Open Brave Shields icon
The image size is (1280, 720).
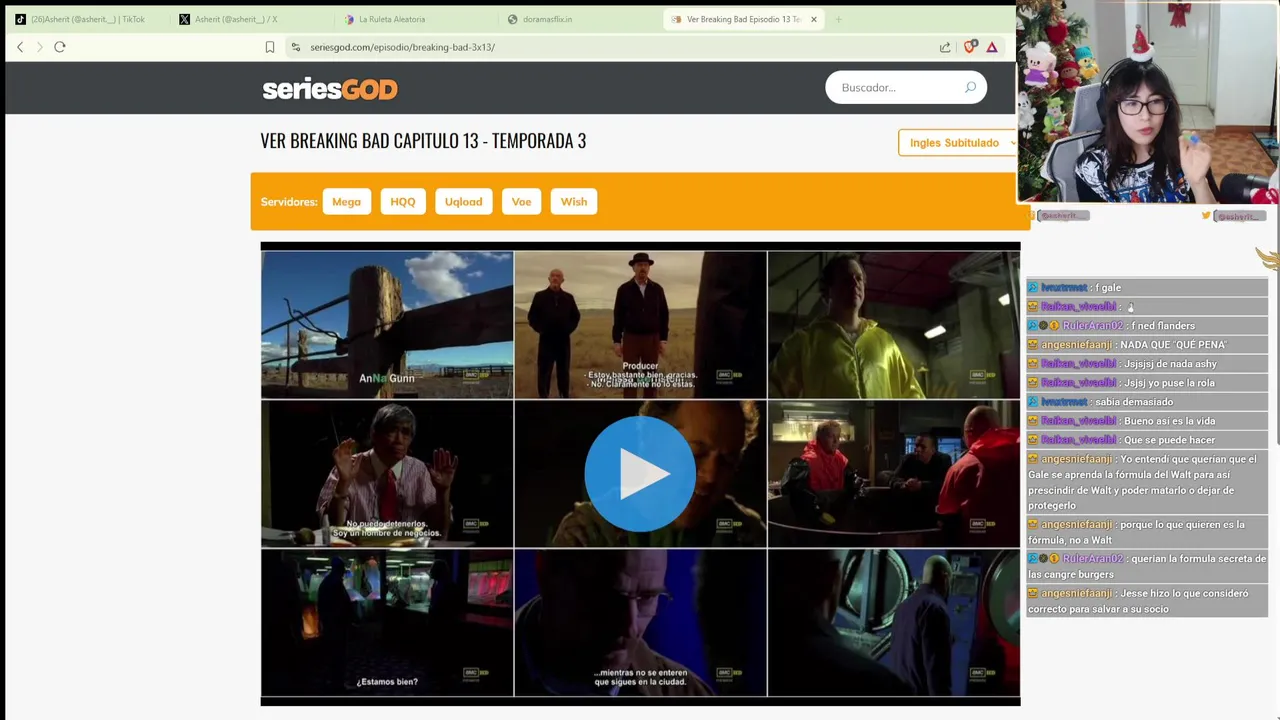pos(969,47)
